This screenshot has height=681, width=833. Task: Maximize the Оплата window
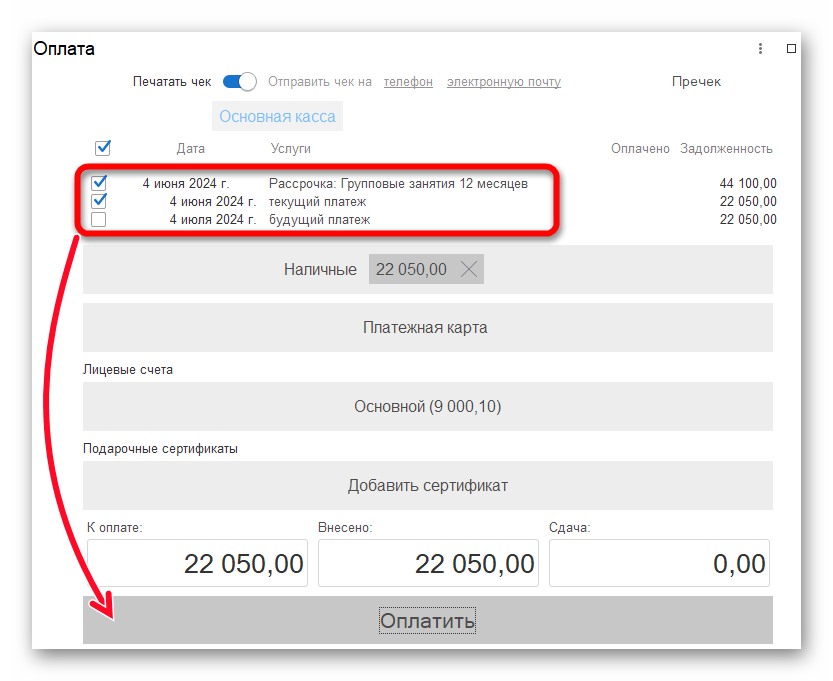click(791, 49)
